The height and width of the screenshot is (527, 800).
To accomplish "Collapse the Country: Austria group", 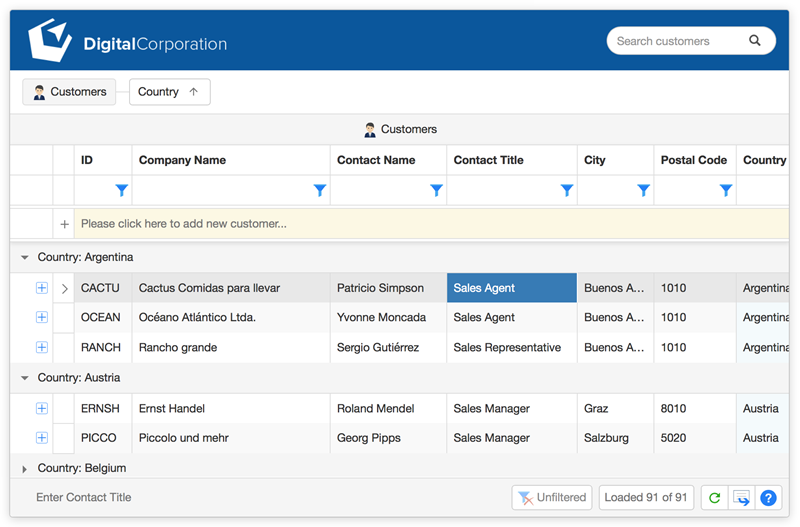I will click(x=25, y=378).
